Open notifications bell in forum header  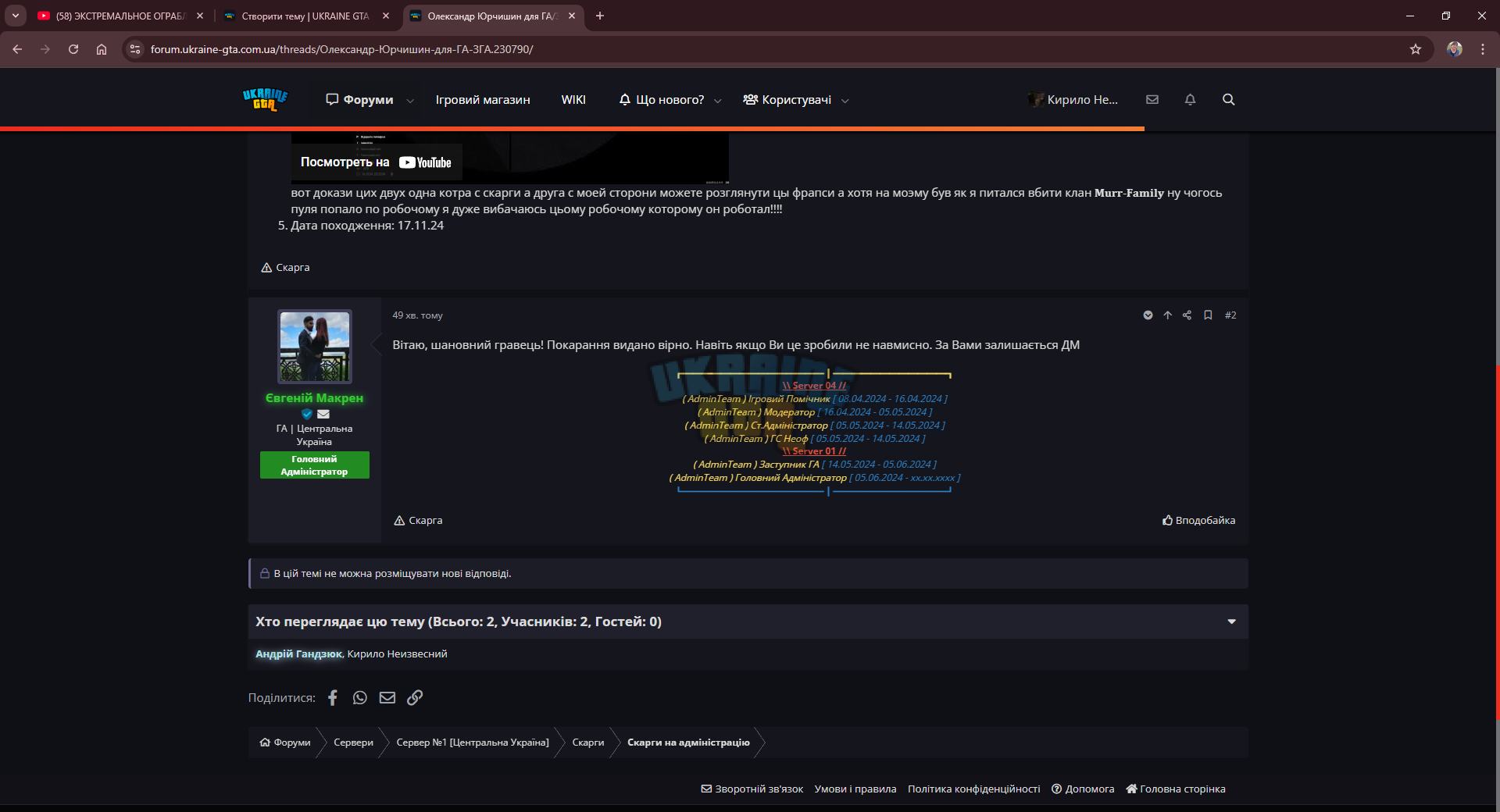pyautogui.click(x=1190, y=100)
